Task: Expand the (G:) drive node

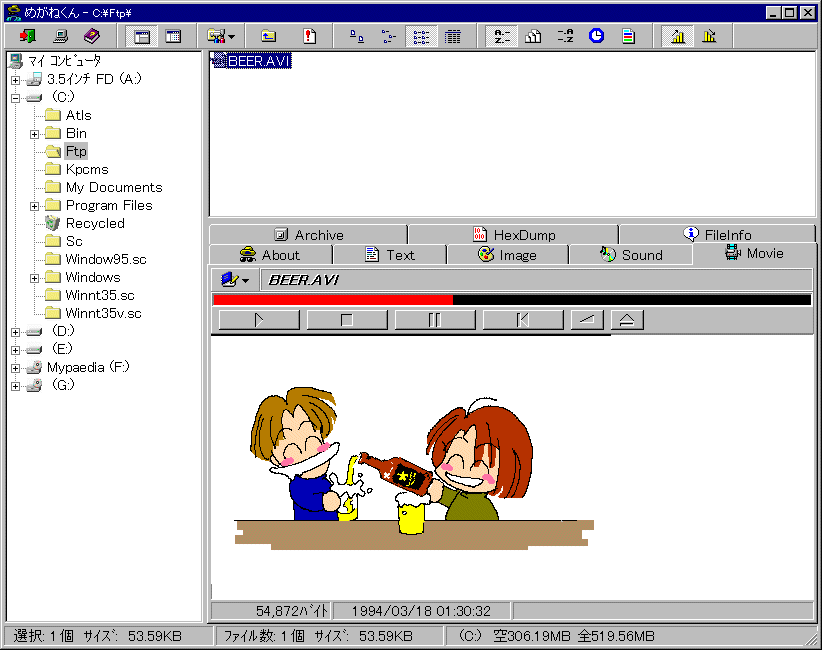Action: point(15,386)
